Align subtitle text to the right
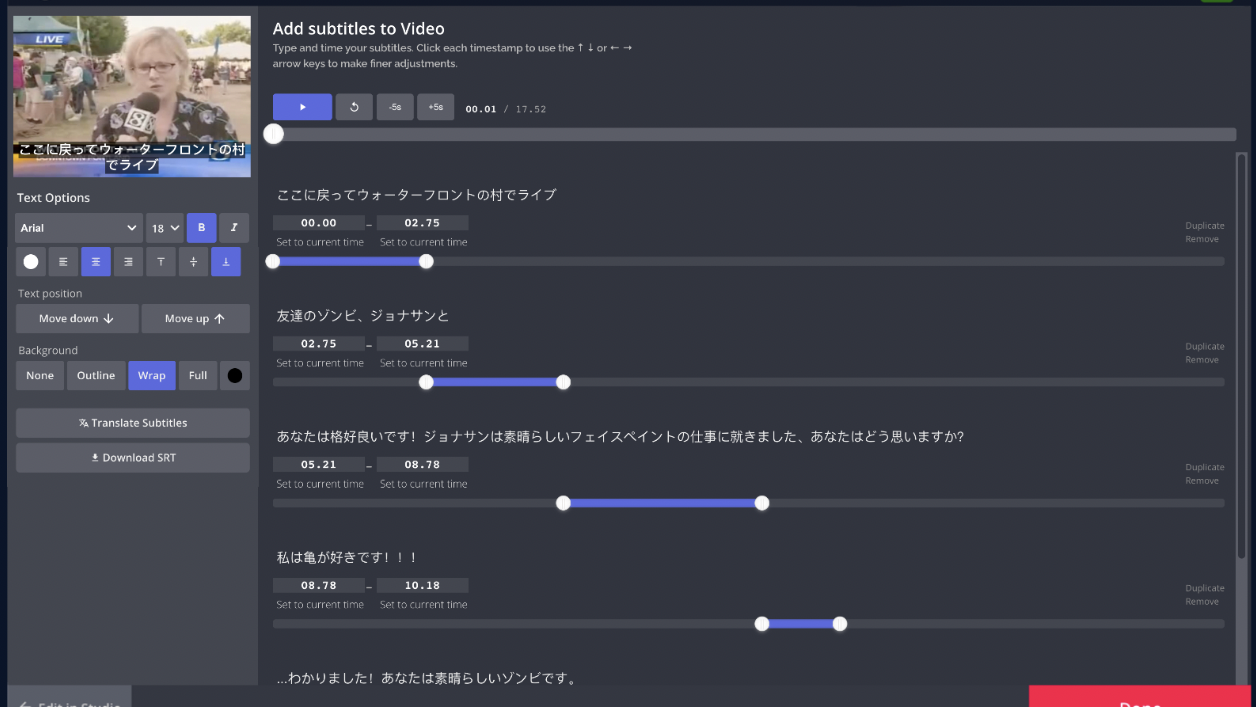 point(128,261)
